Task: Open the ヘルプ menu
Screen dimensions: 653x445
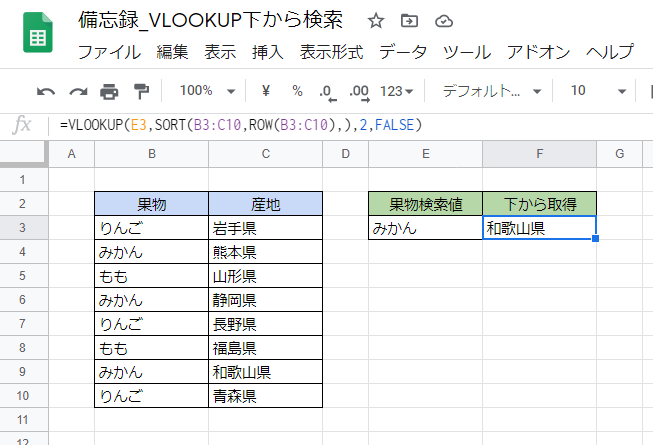Action: click(610, 52)
